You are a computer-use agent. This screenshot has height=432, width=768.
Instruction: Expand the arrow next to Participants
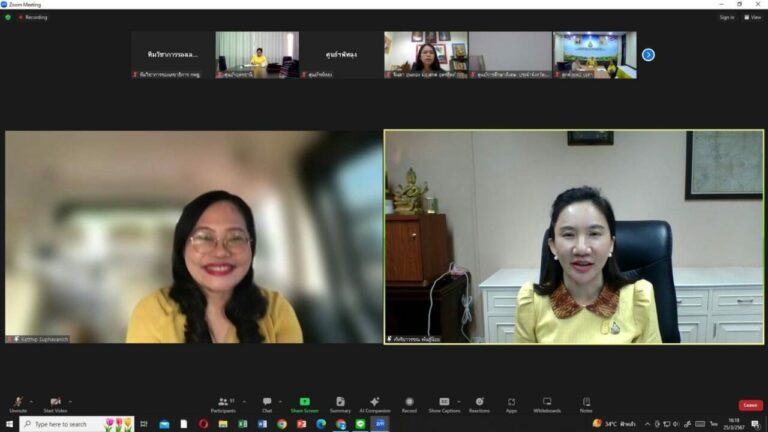(244, 402)
